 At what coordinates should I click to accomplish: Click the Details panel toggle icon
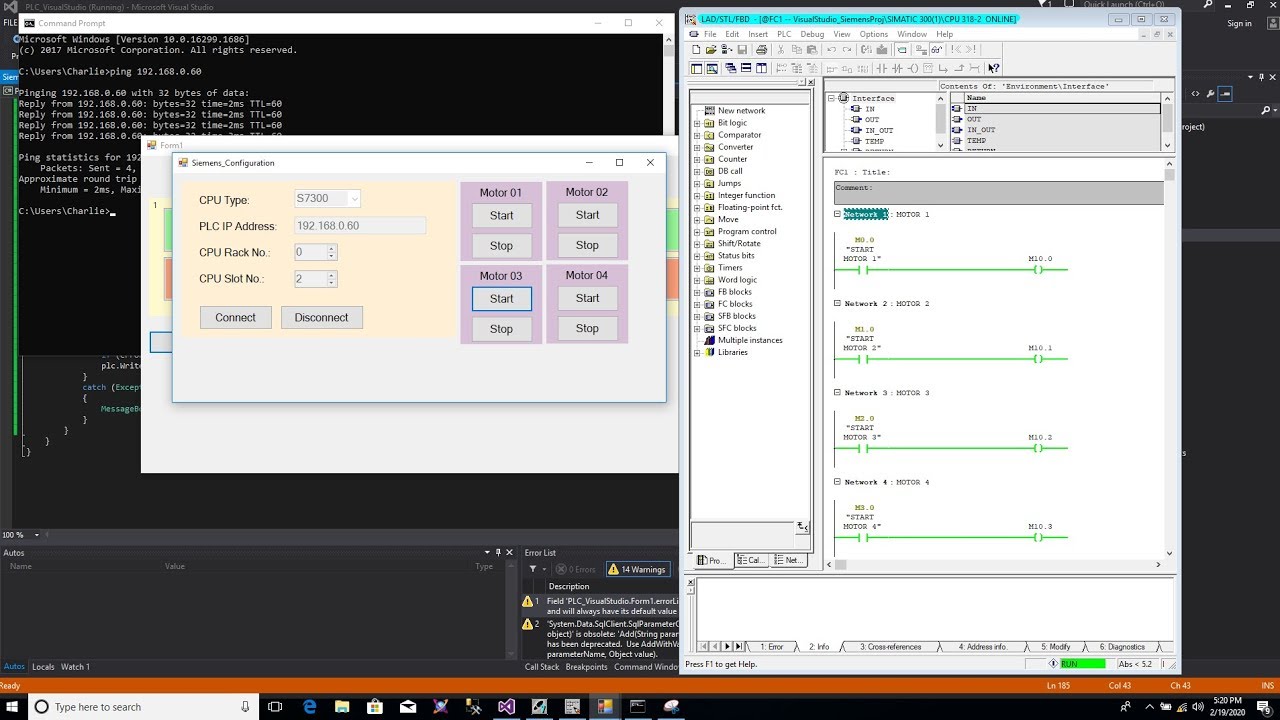tap(712, 69)
